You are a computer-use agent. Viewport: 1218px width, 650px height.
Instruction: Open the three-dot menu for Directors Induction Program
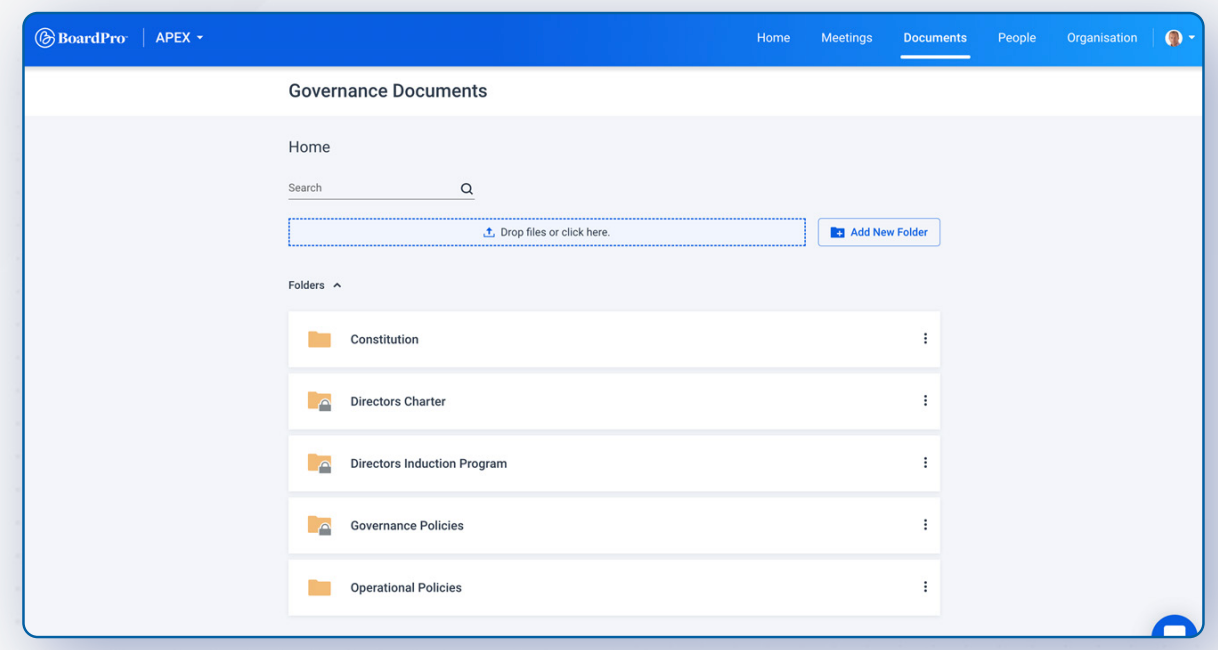(925, 463)
